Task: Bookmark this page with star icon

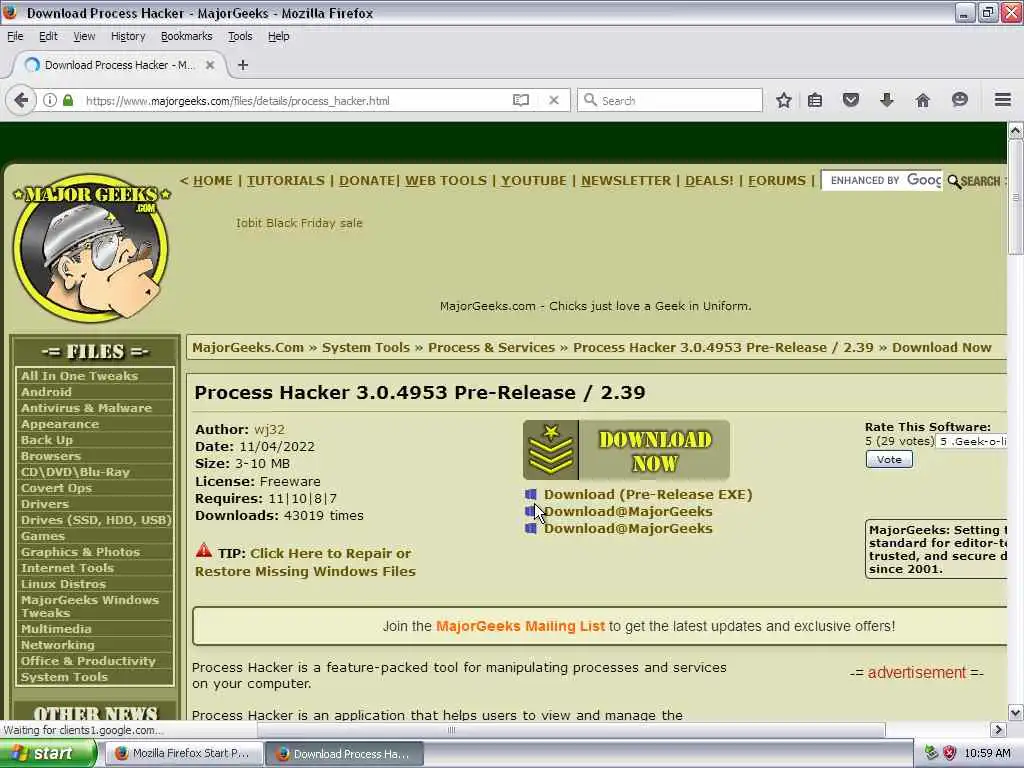Action: coord(784,101)
